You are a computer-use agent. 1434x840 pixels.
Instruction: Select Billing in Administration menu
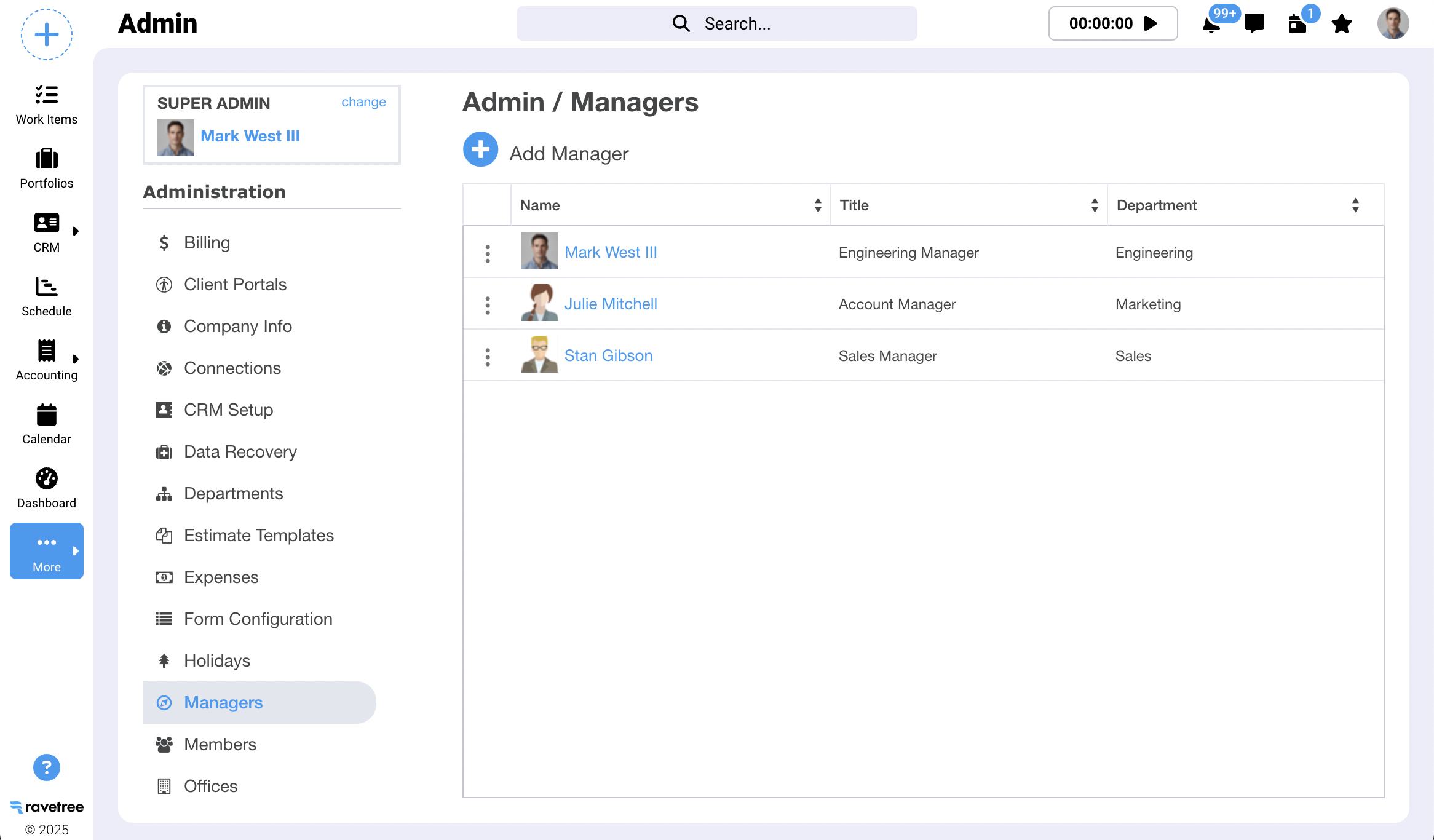(207, 242)
